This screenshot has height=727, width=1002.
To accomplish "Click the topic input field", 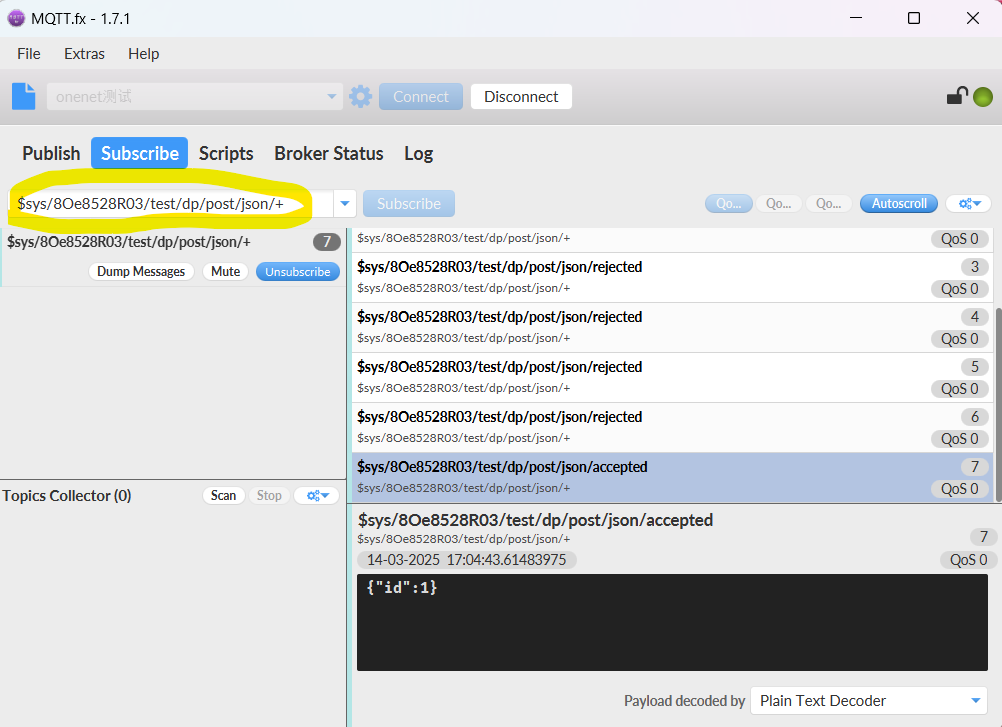I will pyautogui.click(x=171, y=204).
